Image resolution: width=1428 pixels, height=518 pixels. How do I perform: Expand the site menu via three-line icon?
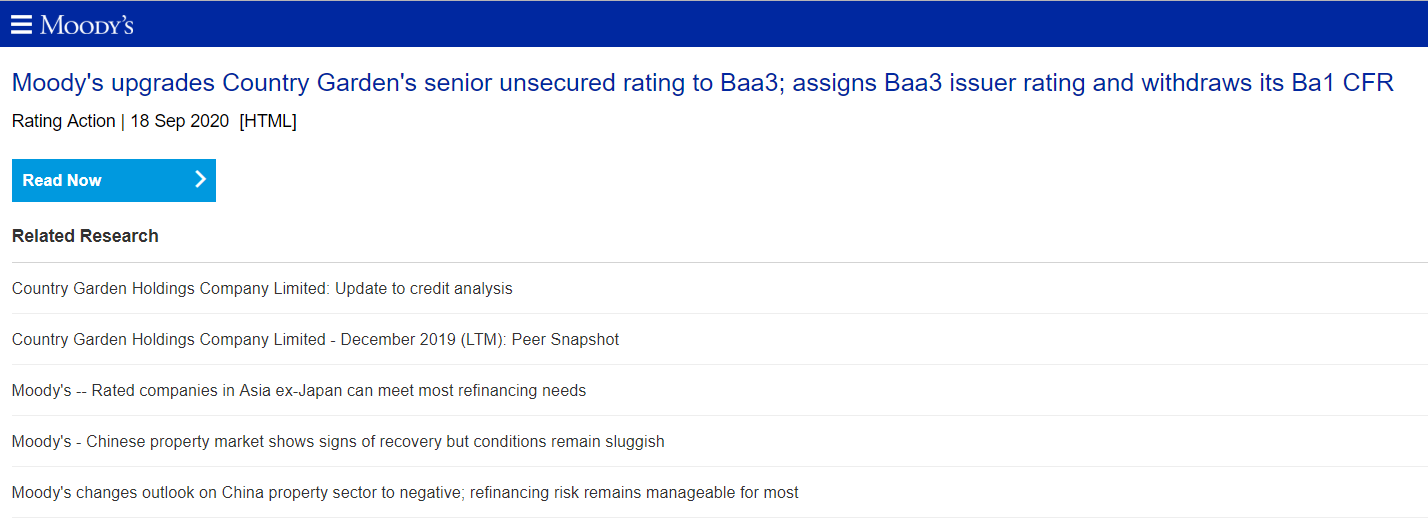pos(21,24)
